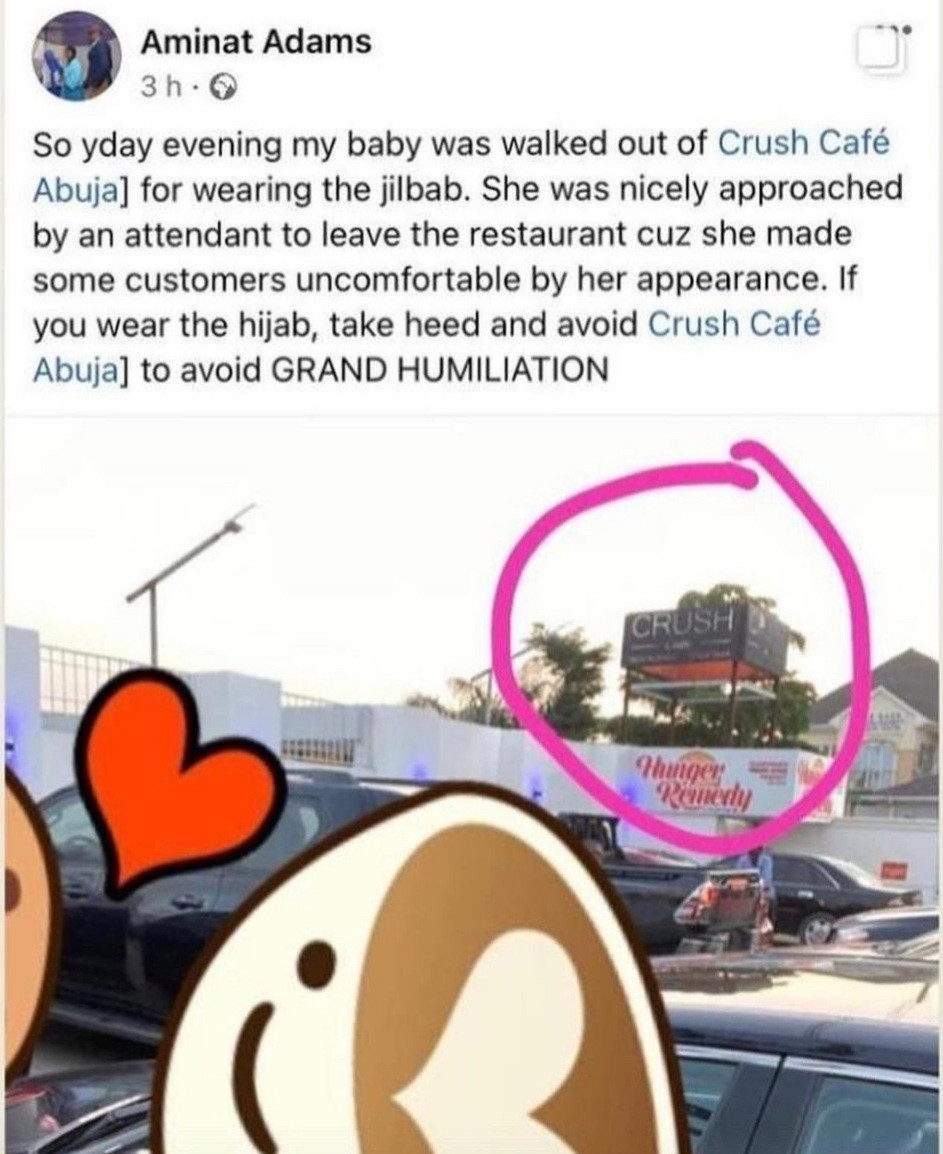Open Aminat Adams' profile picture
943x1154 pixels.
pyautogui.click(x=76, y=57)
